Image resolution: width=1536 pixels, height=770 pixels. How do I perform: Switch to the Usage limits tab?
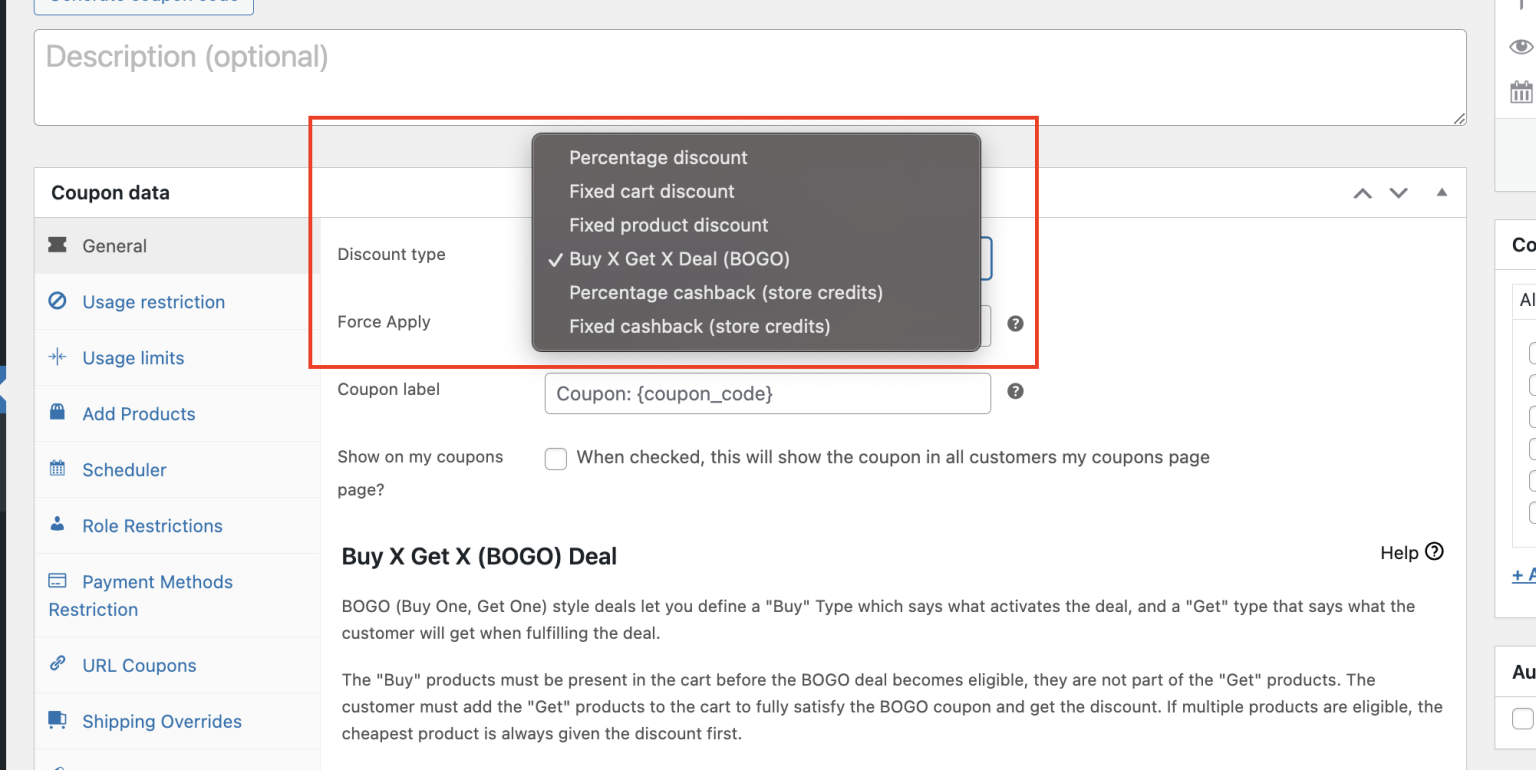click(133, 357)
